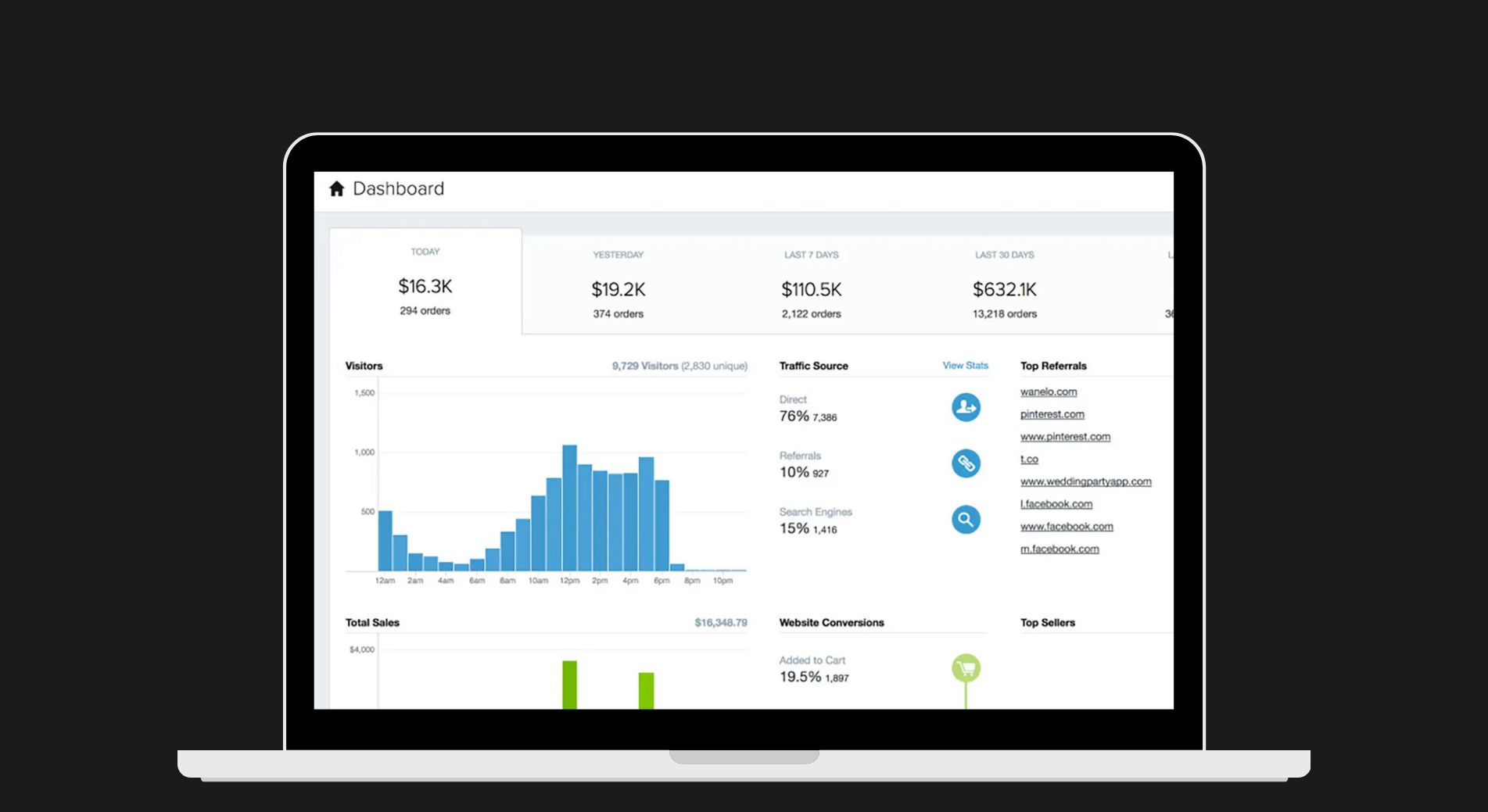Image resolution: width=1488 pixels, height=812 pixels.
Task: Select the TODAY sales tab
Action: tap(425, 281)
